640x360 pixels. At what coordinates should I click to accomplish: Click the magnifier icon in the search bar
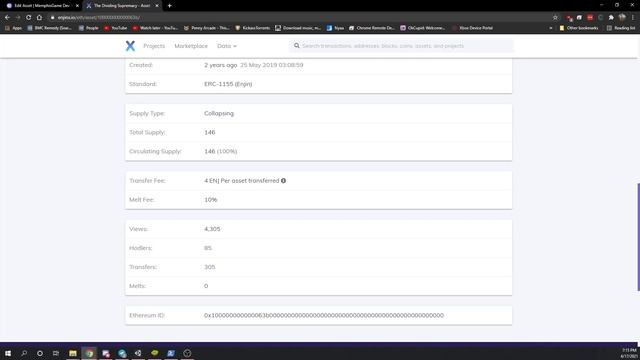[x=297, y=46]
